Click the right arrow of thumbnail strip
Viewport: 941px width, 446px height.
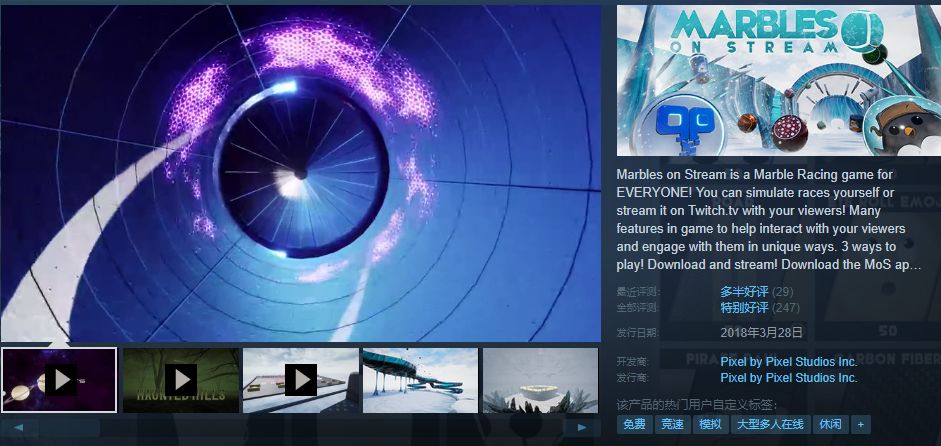pyautogui.click(x=582, y=427)
